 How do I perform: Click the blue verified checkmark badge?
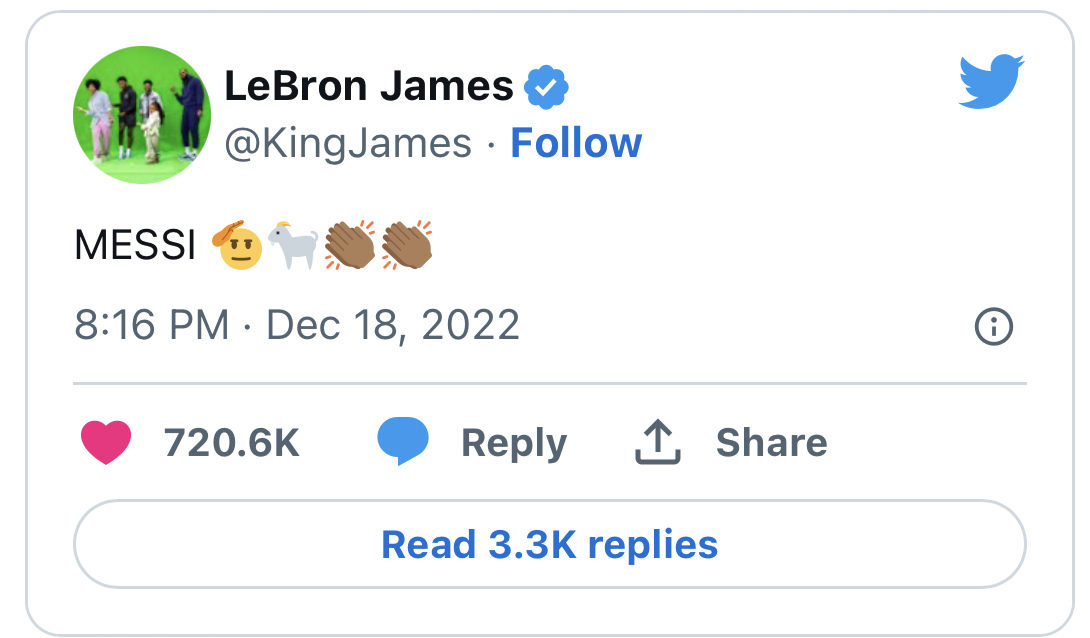click(546, 87)
